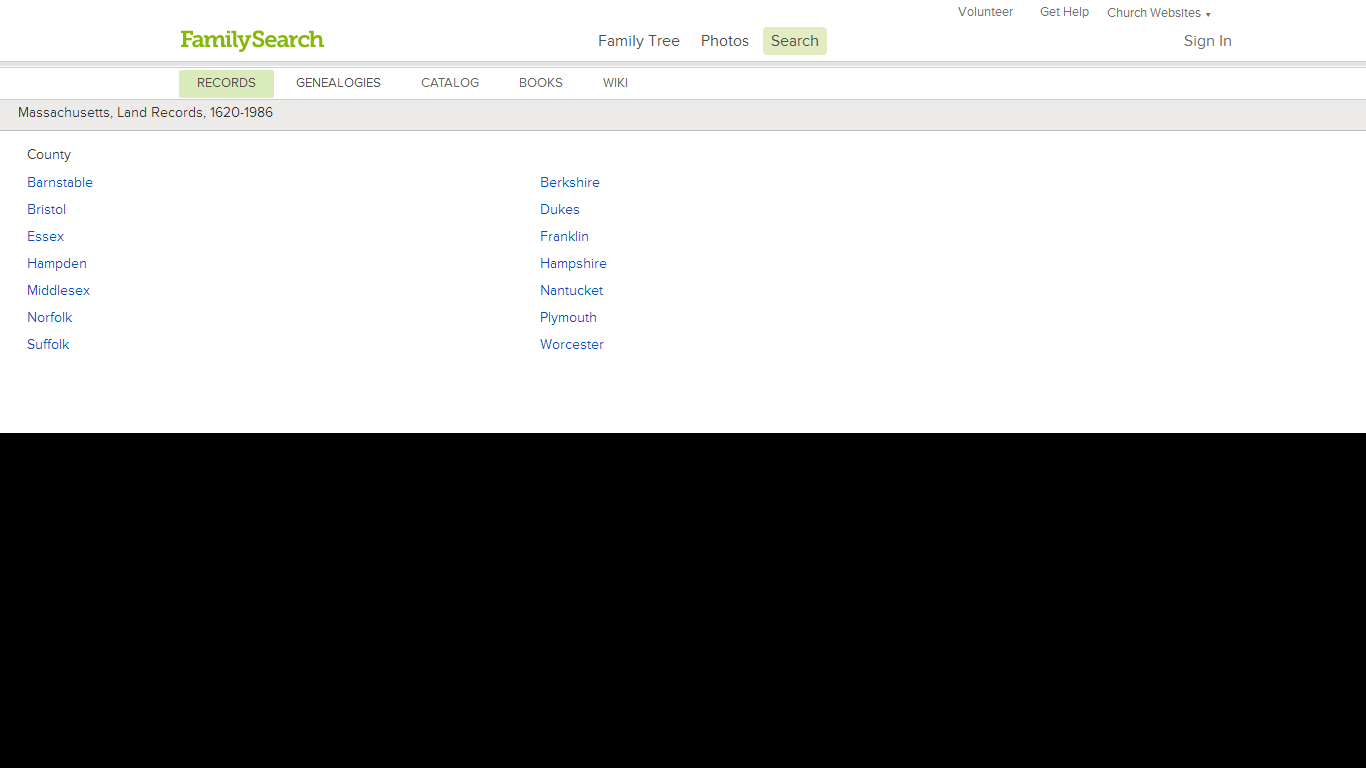Open Franklin county records
This screenshot has width=1366, height=768.
click(x=564, y=237)
